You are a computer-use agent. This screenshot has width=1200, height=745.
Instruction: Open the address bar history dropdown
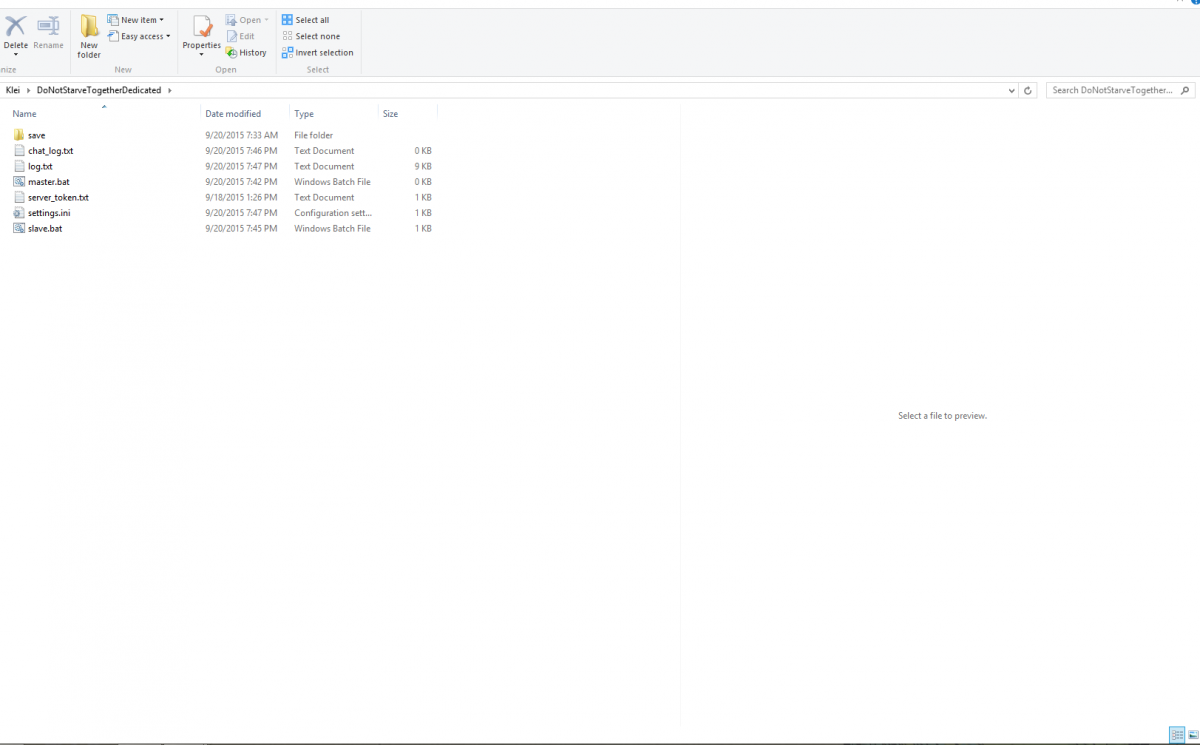pyautogui.click(x=1013, y=90)
